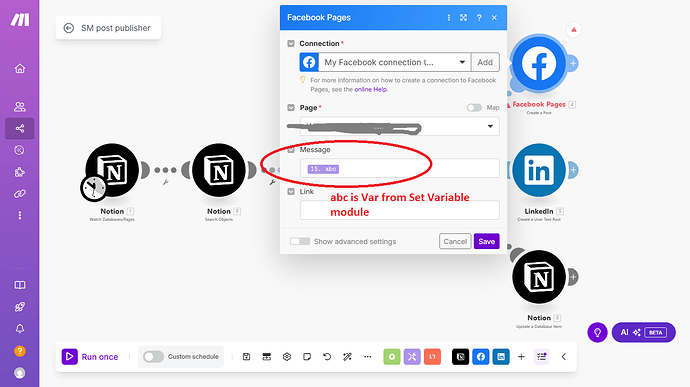Viewport: 690px width, 387px height.
Task: Click the Run once button
Action: (x=90, y=357)
